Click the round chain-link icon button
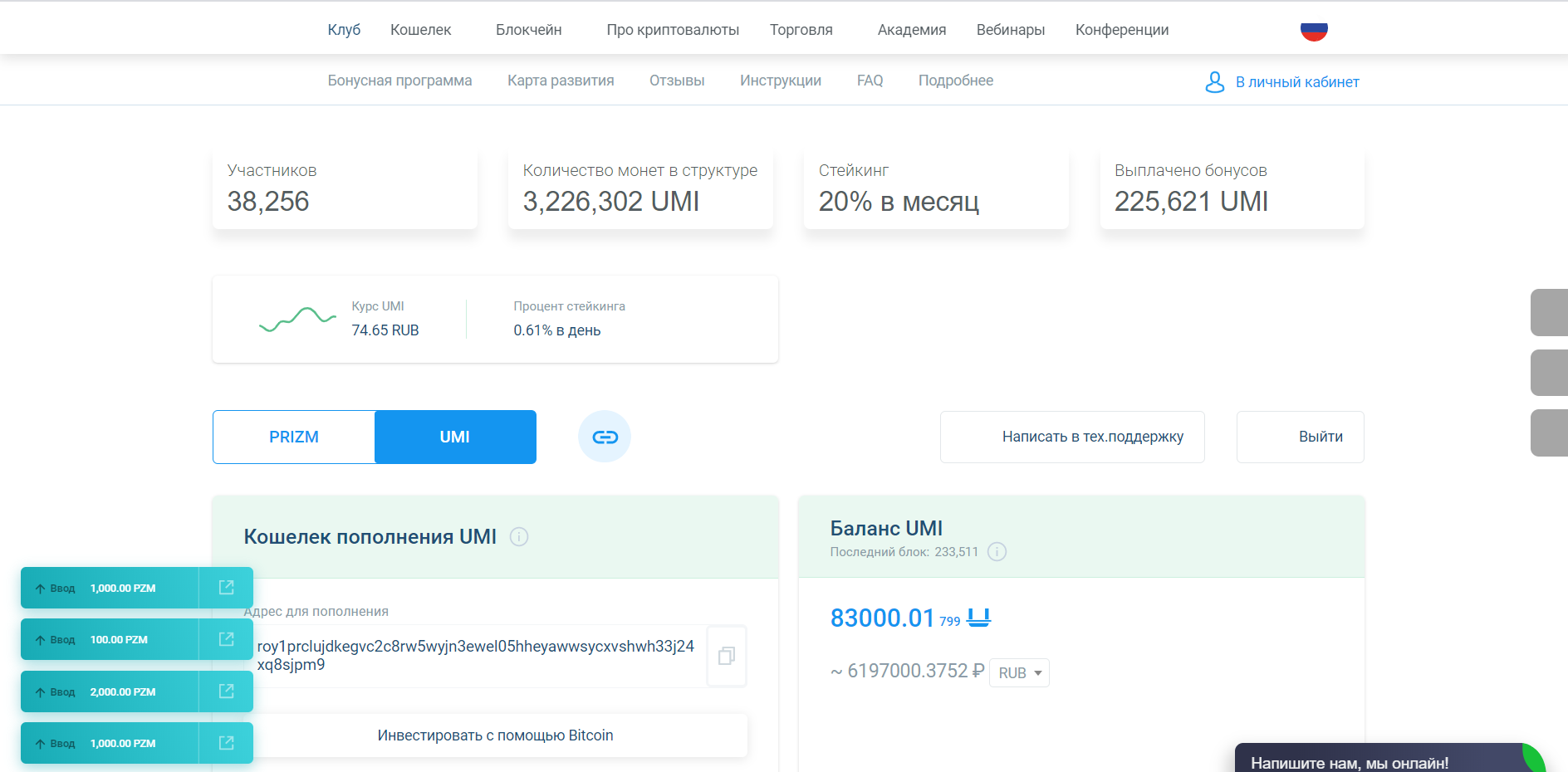The height and width of the screenshot is (772, 1568). (x=605, y=437)
